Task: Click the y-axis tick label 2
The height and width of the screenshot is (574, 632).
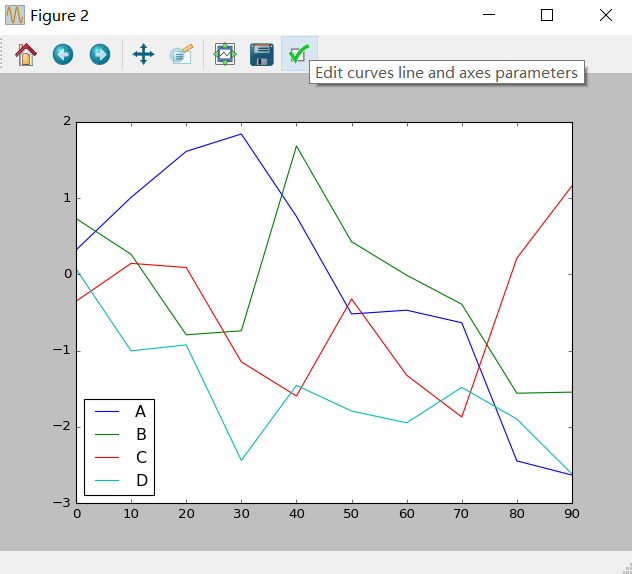Action: click(67, 121)
